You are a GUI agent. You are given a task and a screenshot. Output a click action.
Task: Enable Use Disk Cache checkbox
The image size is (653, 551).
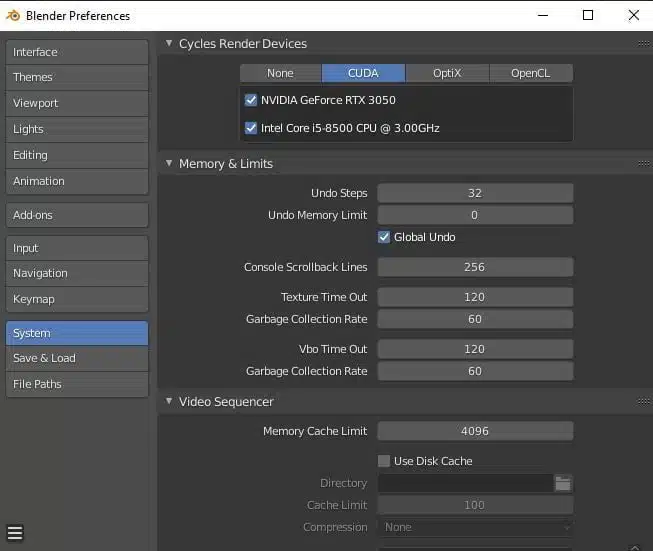tap(384, 461)
